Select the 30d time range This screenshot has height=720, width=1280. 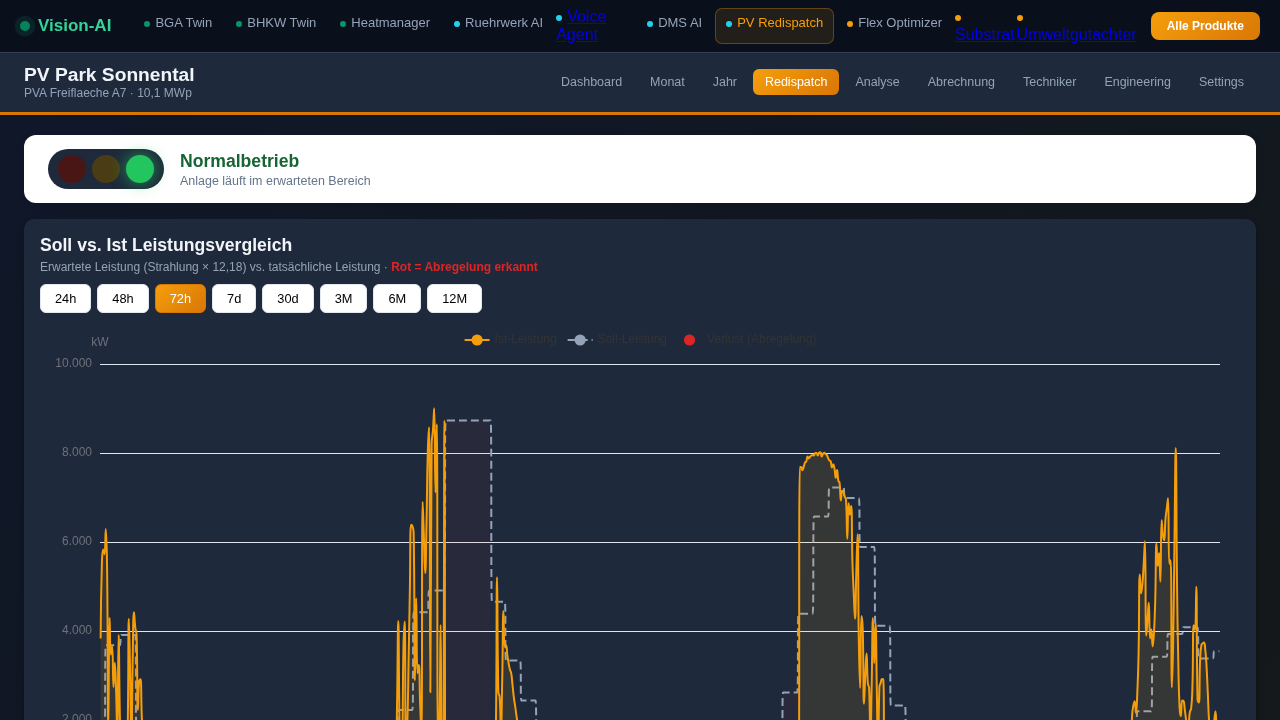point(288,299)
